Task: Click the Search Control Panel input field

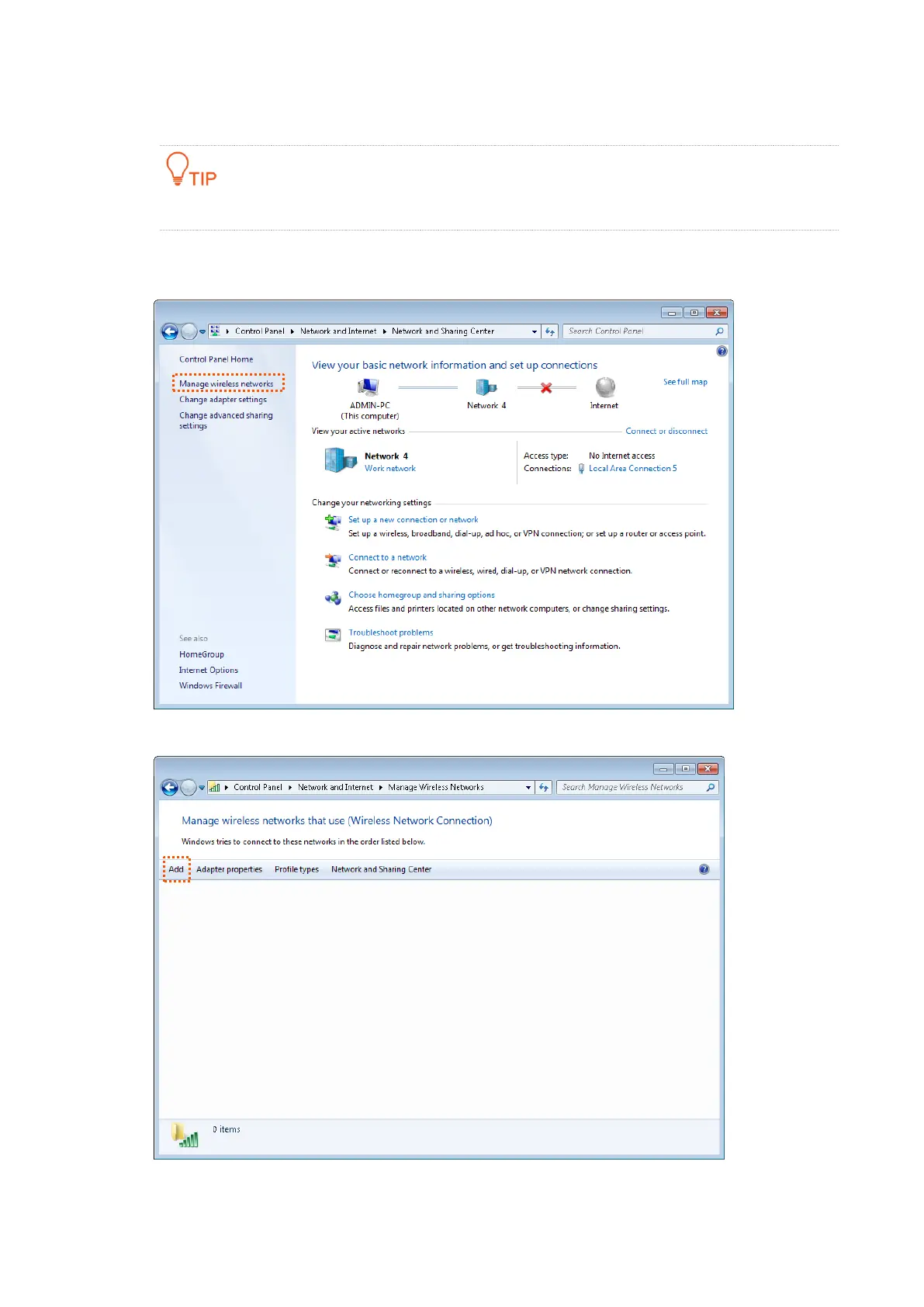Action: click(x=645, y=331)
